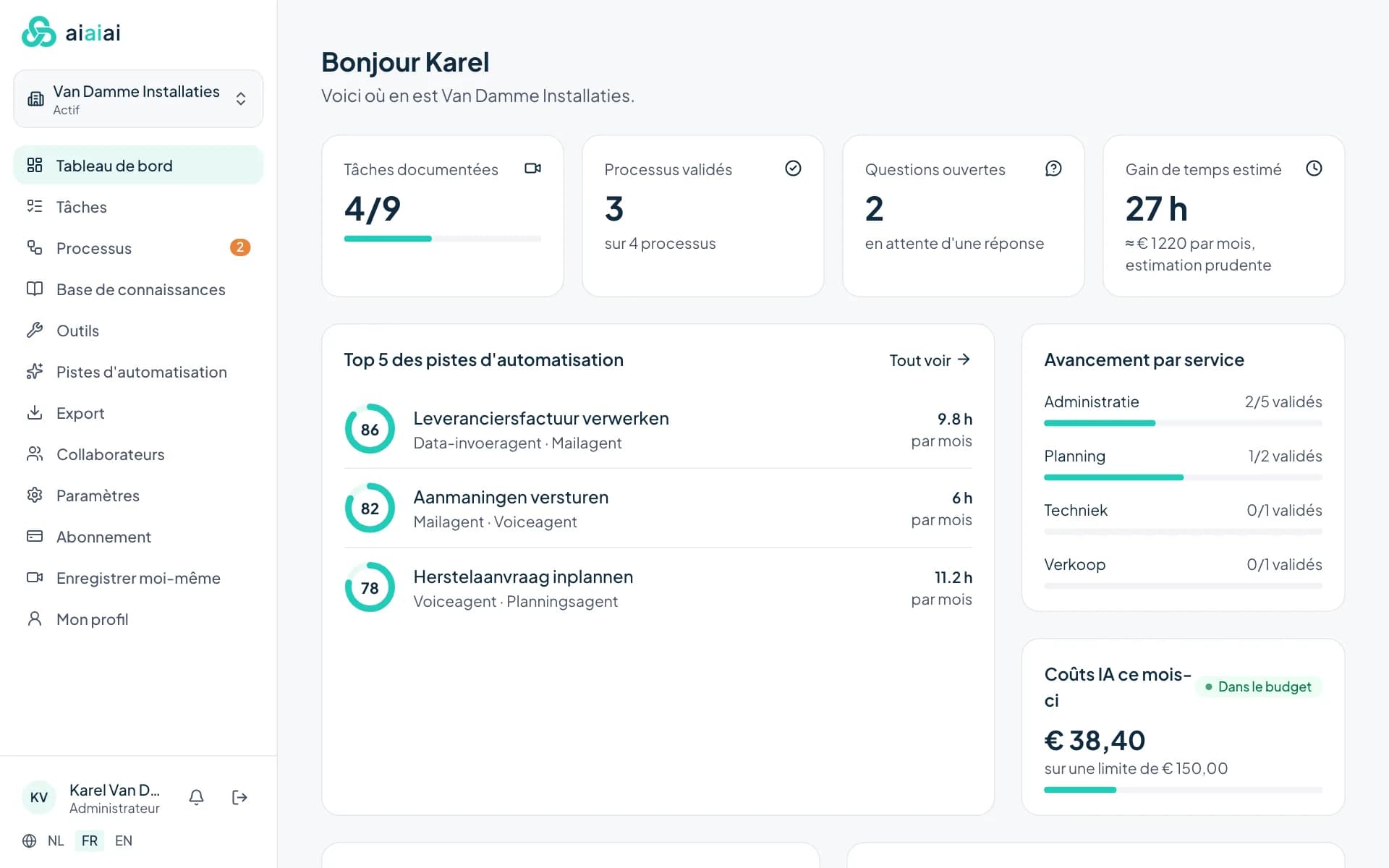Click the question icon on Questions ouvertes

[1053, 169]
